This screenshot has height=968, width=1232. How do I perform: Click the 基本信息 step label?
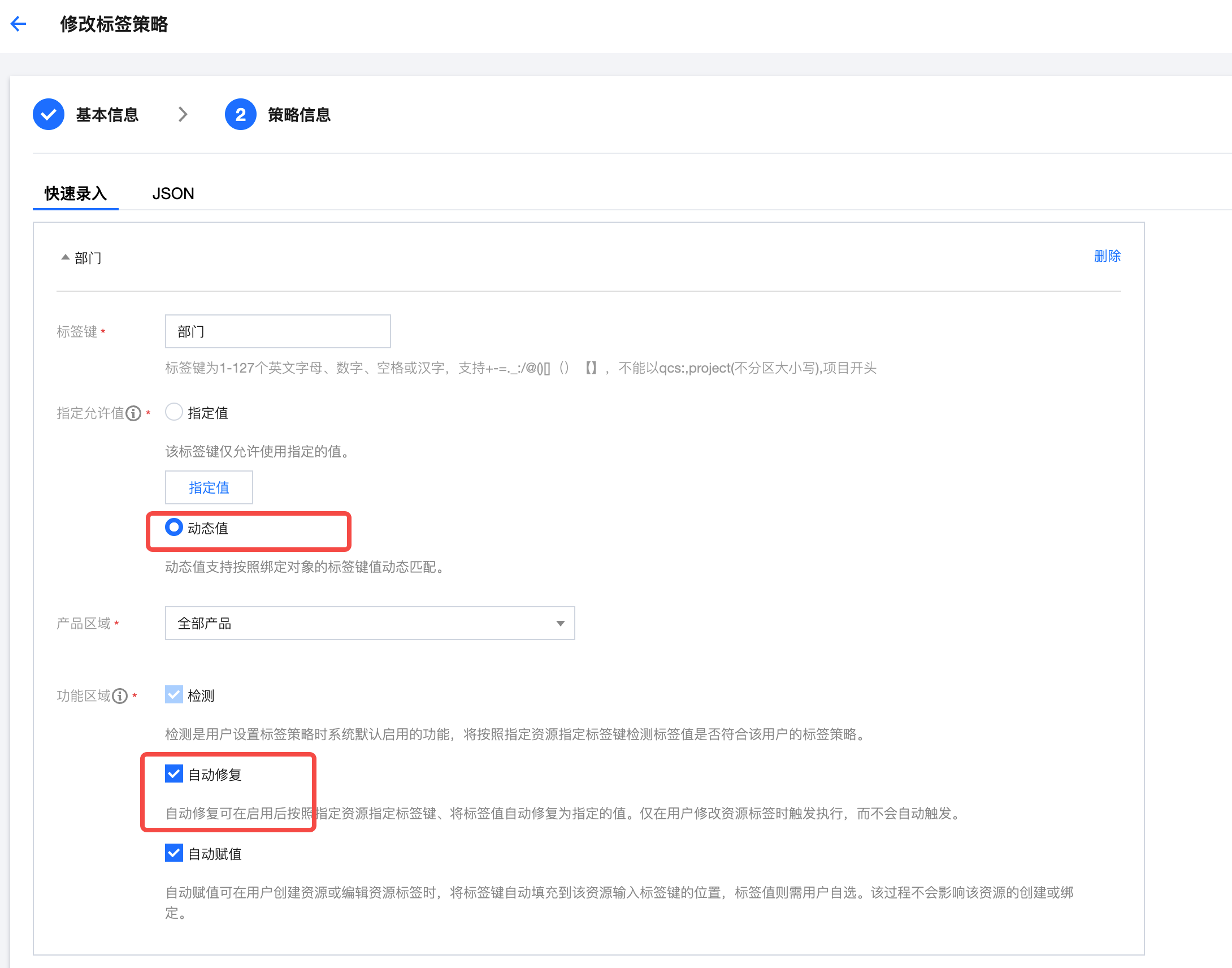click(x=107, y=115)
